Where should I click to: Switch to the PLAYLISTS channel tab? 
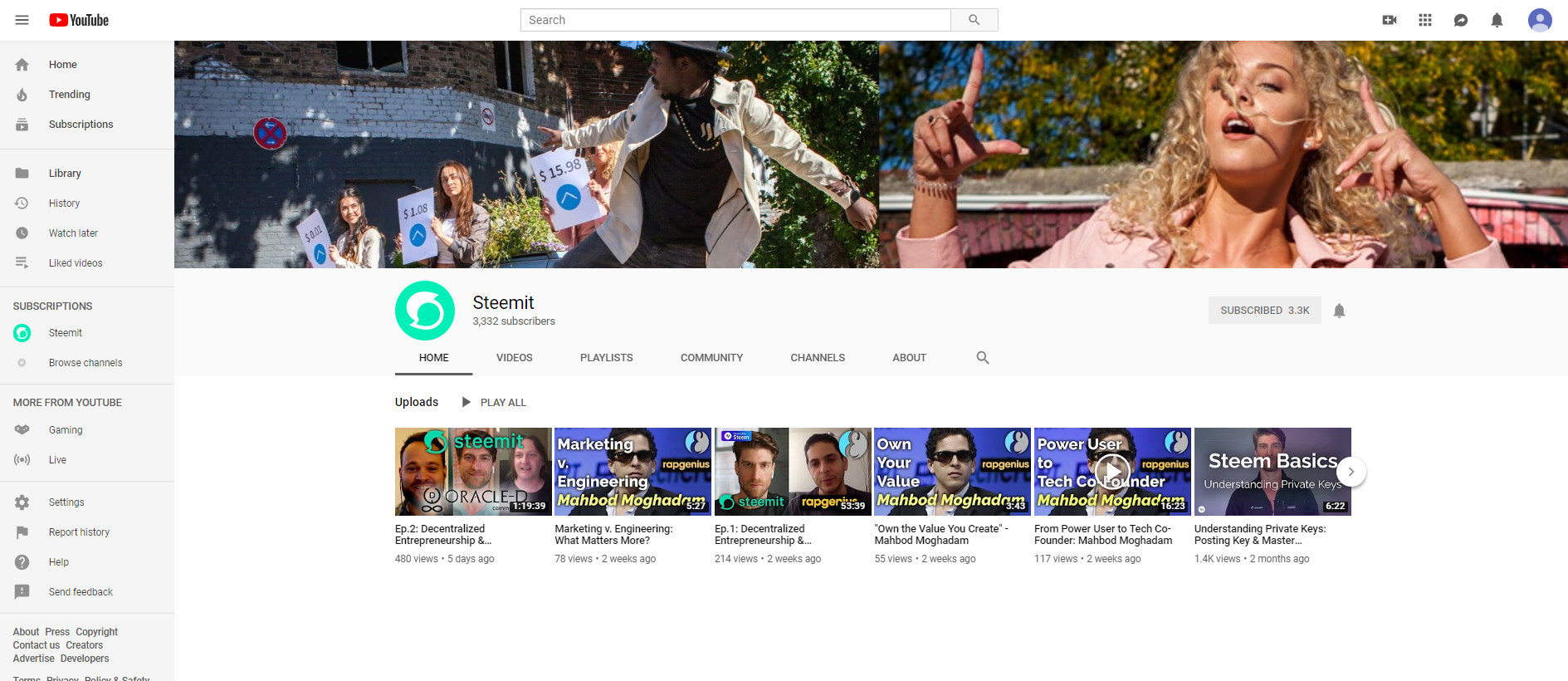pyautogui.click(x=607, y=358)
